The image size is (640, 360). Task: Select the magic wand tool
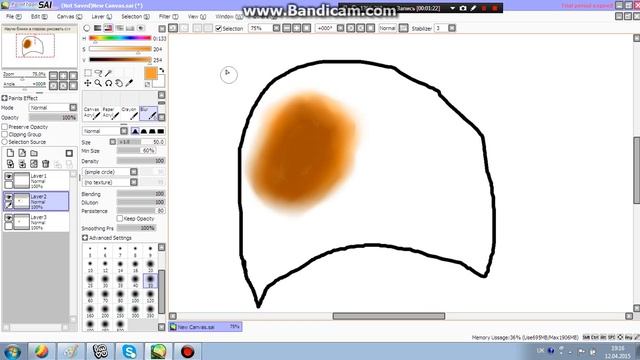(109, 73)
